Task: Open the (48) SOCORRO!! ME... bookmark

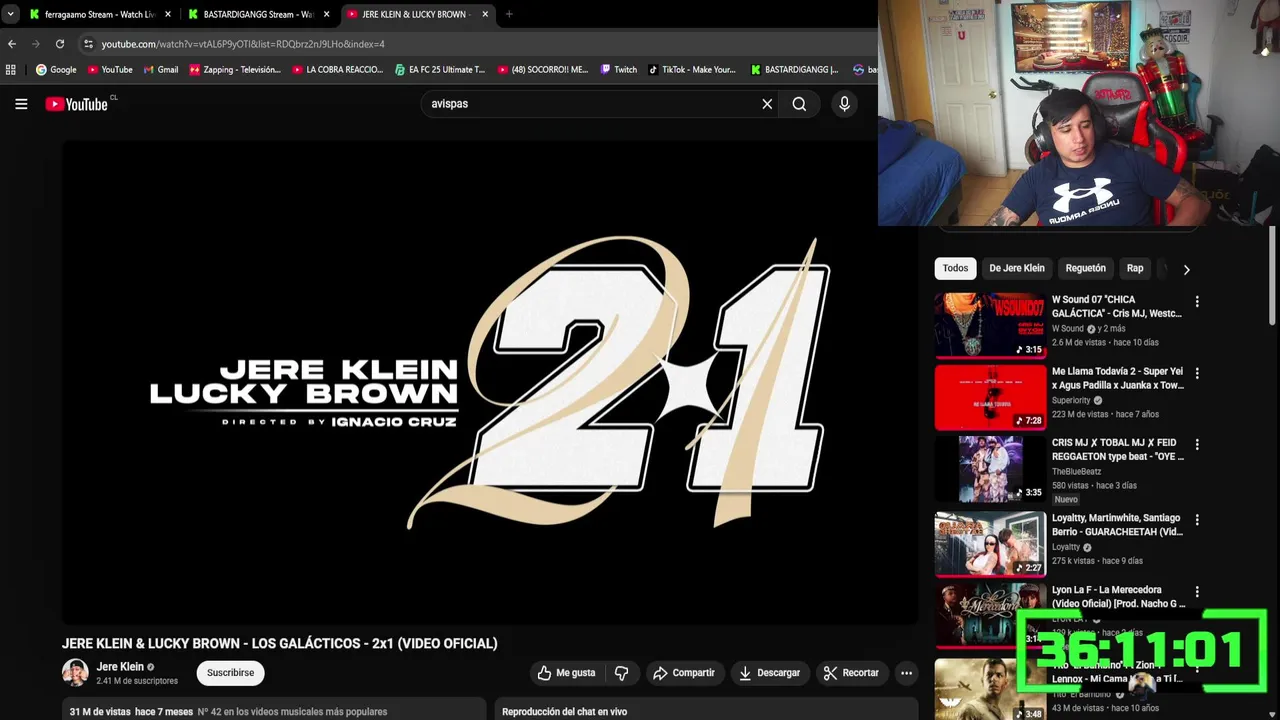Action: click(543, 70)
